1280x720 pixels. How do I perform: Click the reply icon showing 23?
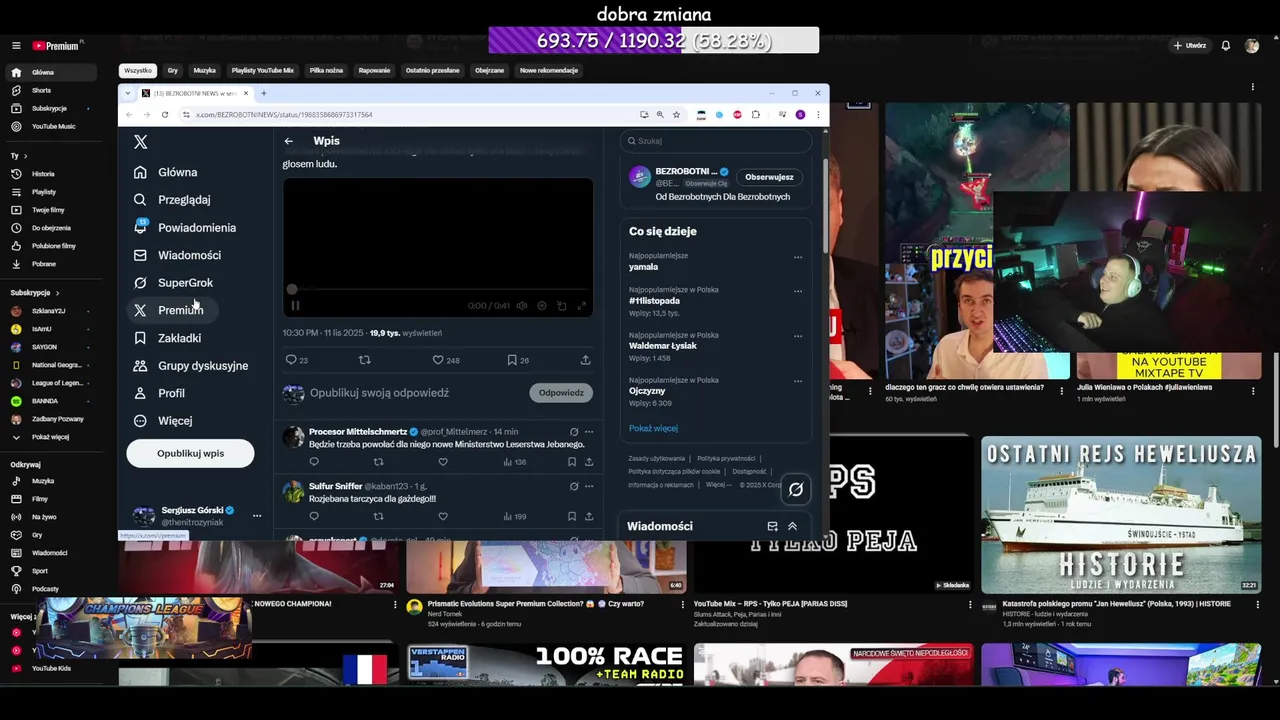pos(296,360)
